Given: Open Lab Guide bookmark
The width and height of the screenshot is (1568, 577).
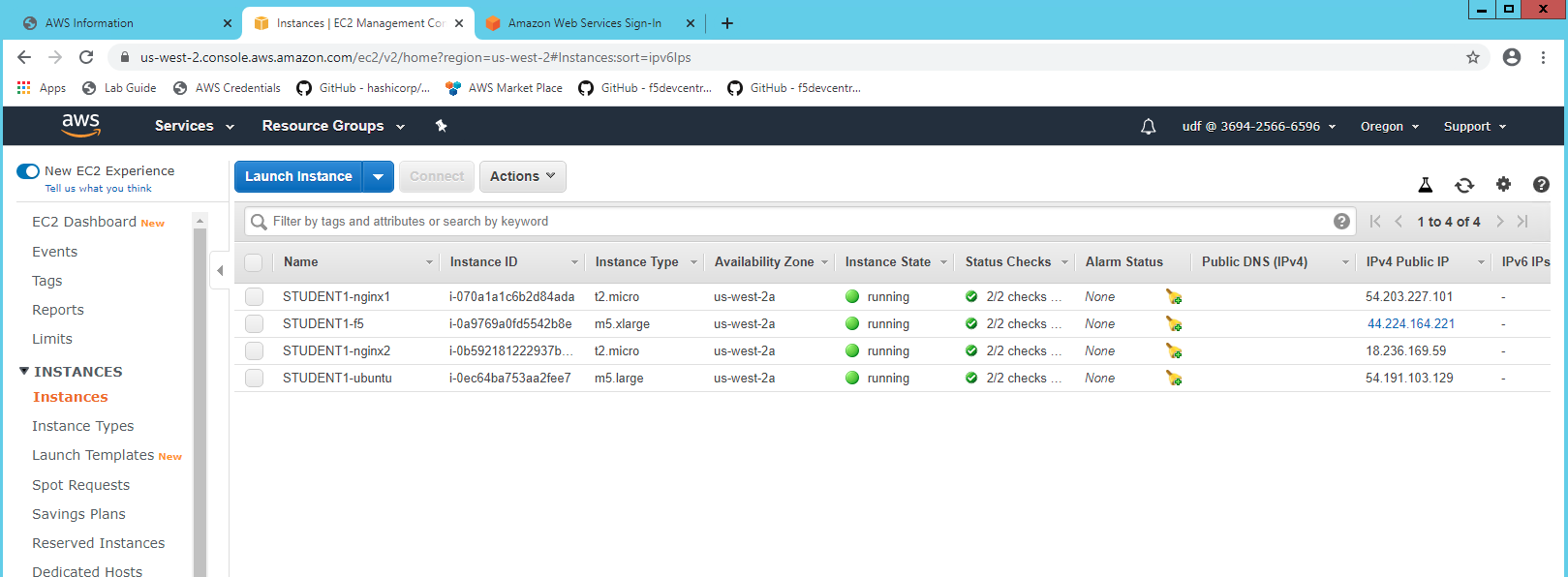Looking at the screenshot, I should [119, 88].
